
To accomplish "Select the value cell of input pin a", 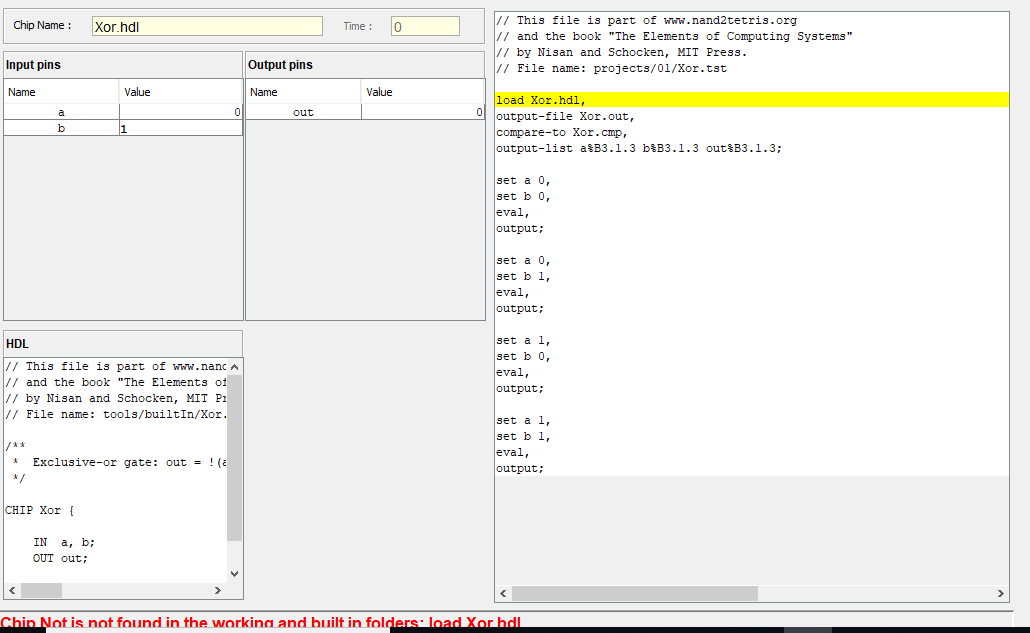I will [180, 112].
